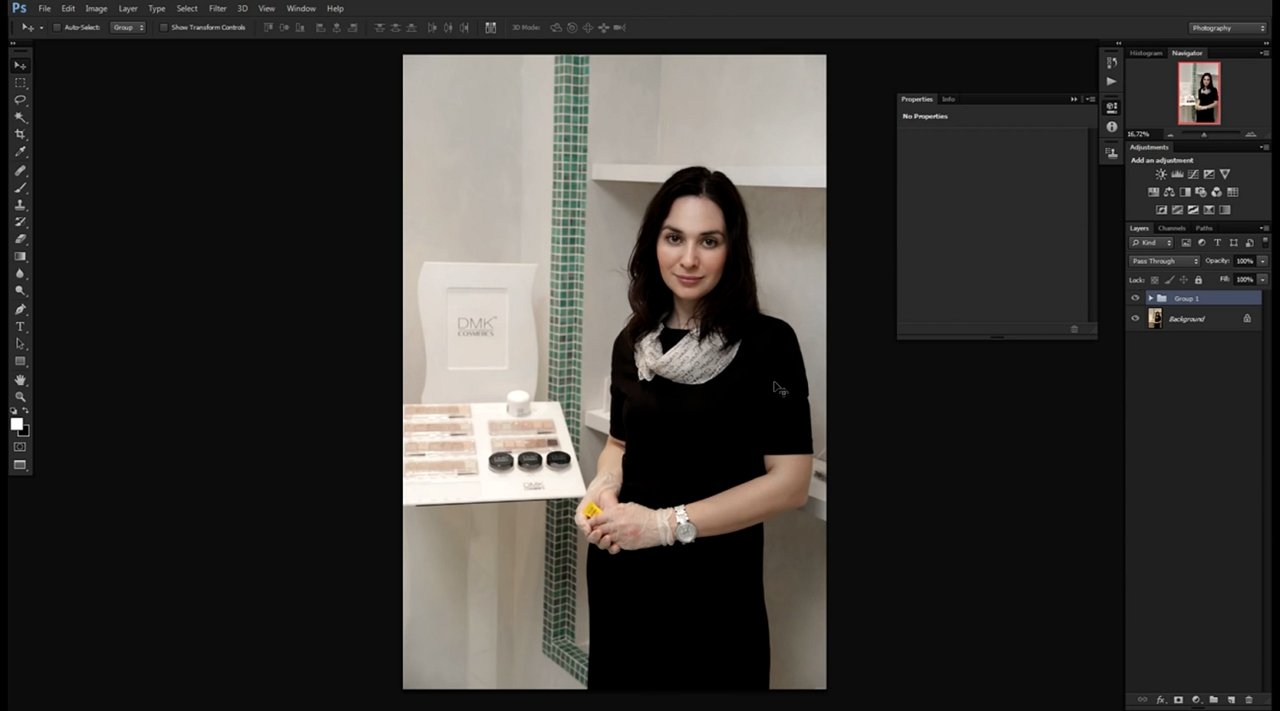The image size is (1280, 711).
Task: Select the Pen tool
Action: tap(20, 309)
